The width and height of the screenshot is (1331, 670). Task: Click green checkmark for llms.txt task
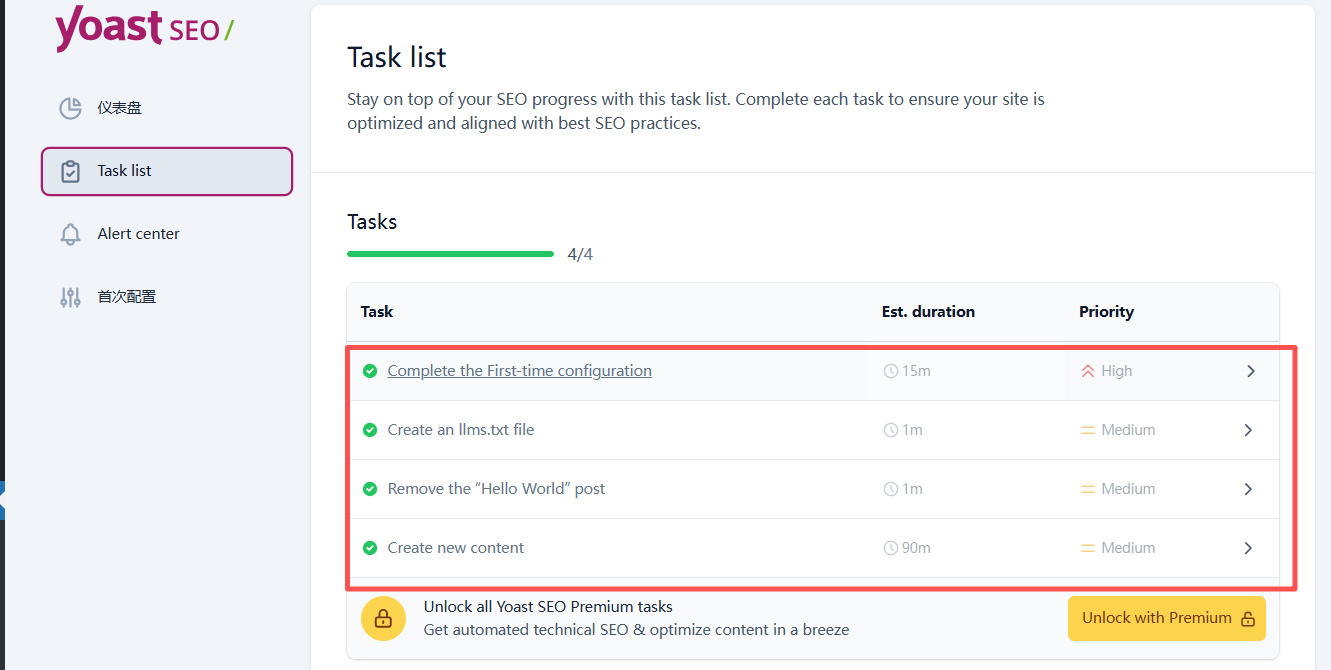(370, 430)
